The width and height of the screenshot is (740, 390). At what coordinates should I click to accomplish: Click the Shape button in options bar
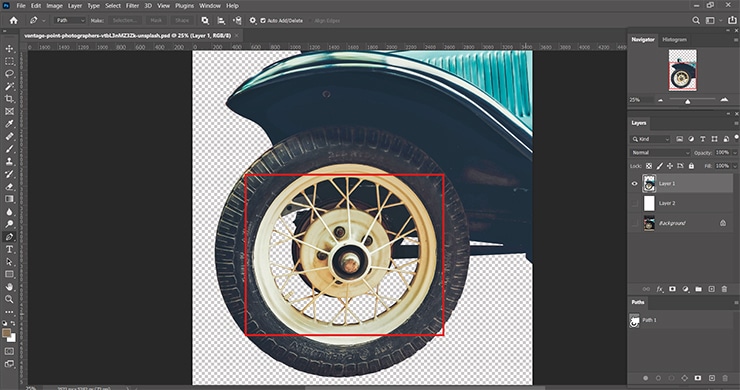click(x=182, y=20)
